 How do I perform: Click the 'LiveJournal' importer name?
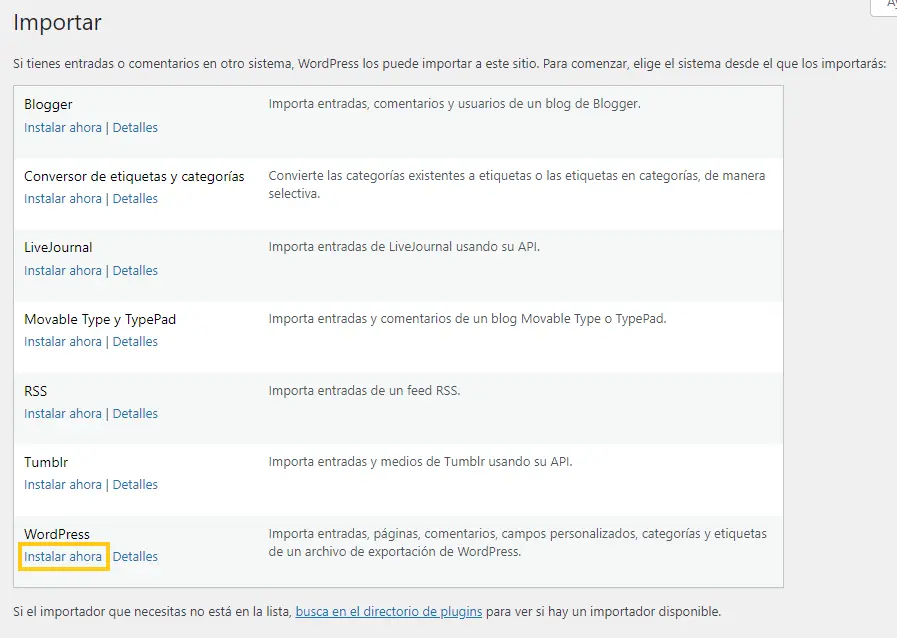pyautogui.click(x=58, y=248)
